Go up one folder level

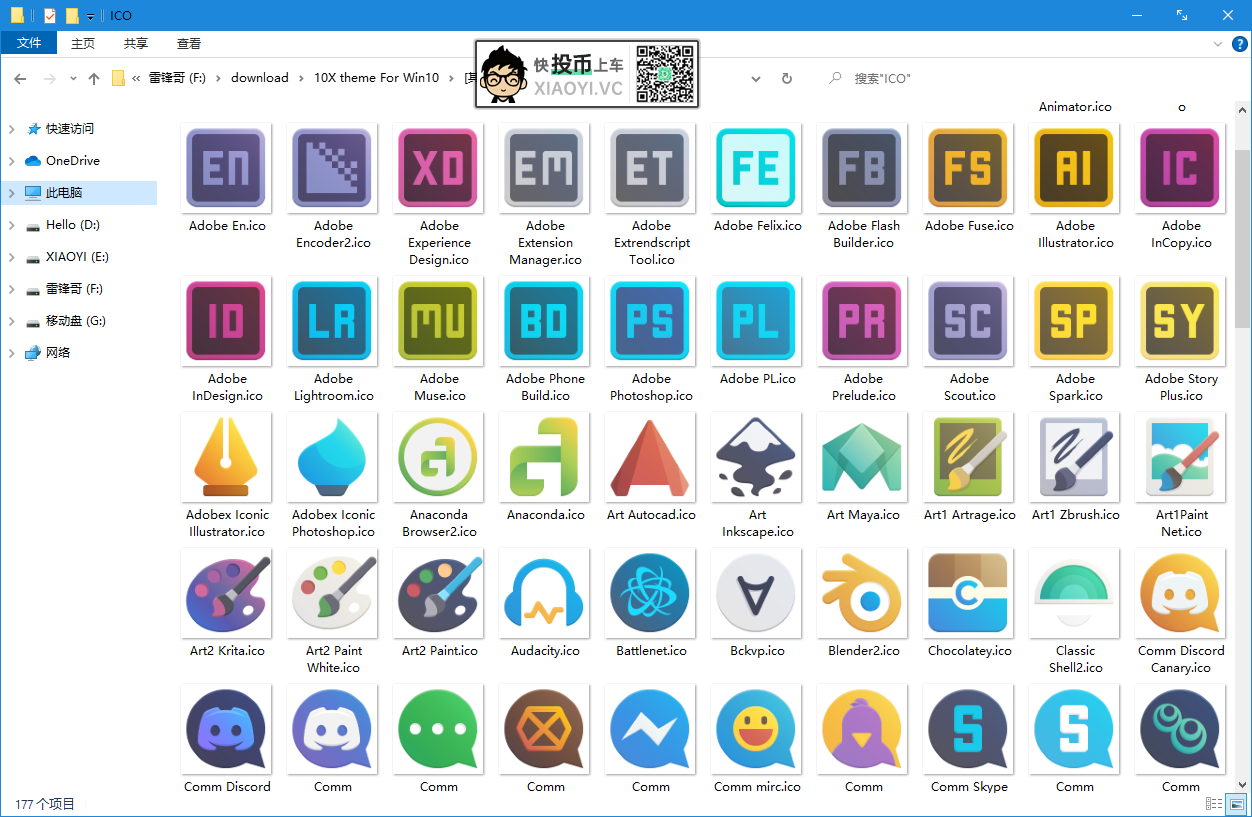tap(94, 78)
